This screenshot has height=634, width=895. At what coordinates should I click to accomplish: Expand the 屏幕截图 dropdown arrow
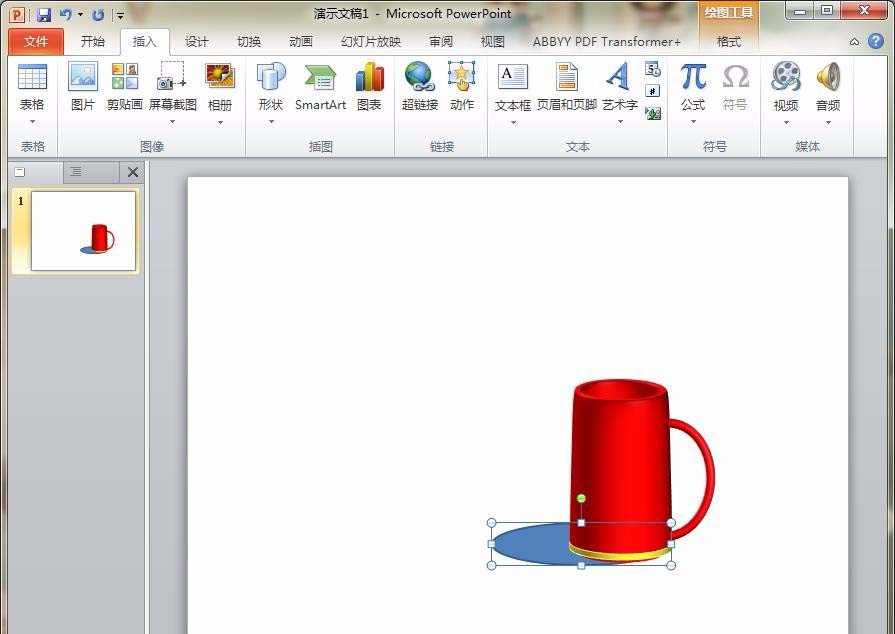pyautogui.click(x=172, y=122)
